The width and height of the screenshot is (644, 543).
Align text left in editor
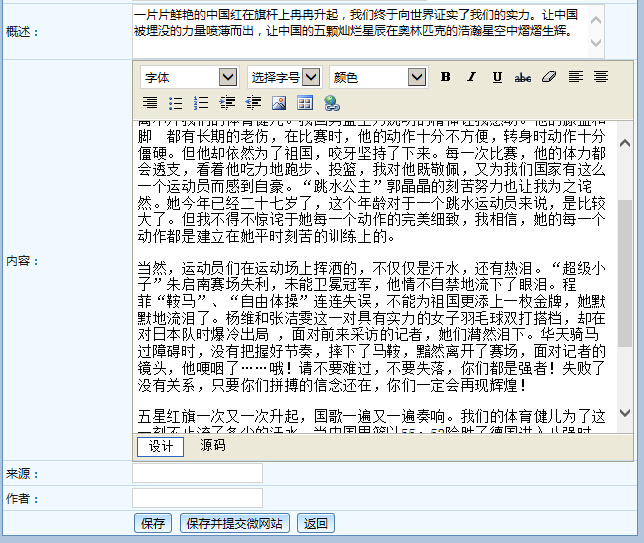click(575, 77)
